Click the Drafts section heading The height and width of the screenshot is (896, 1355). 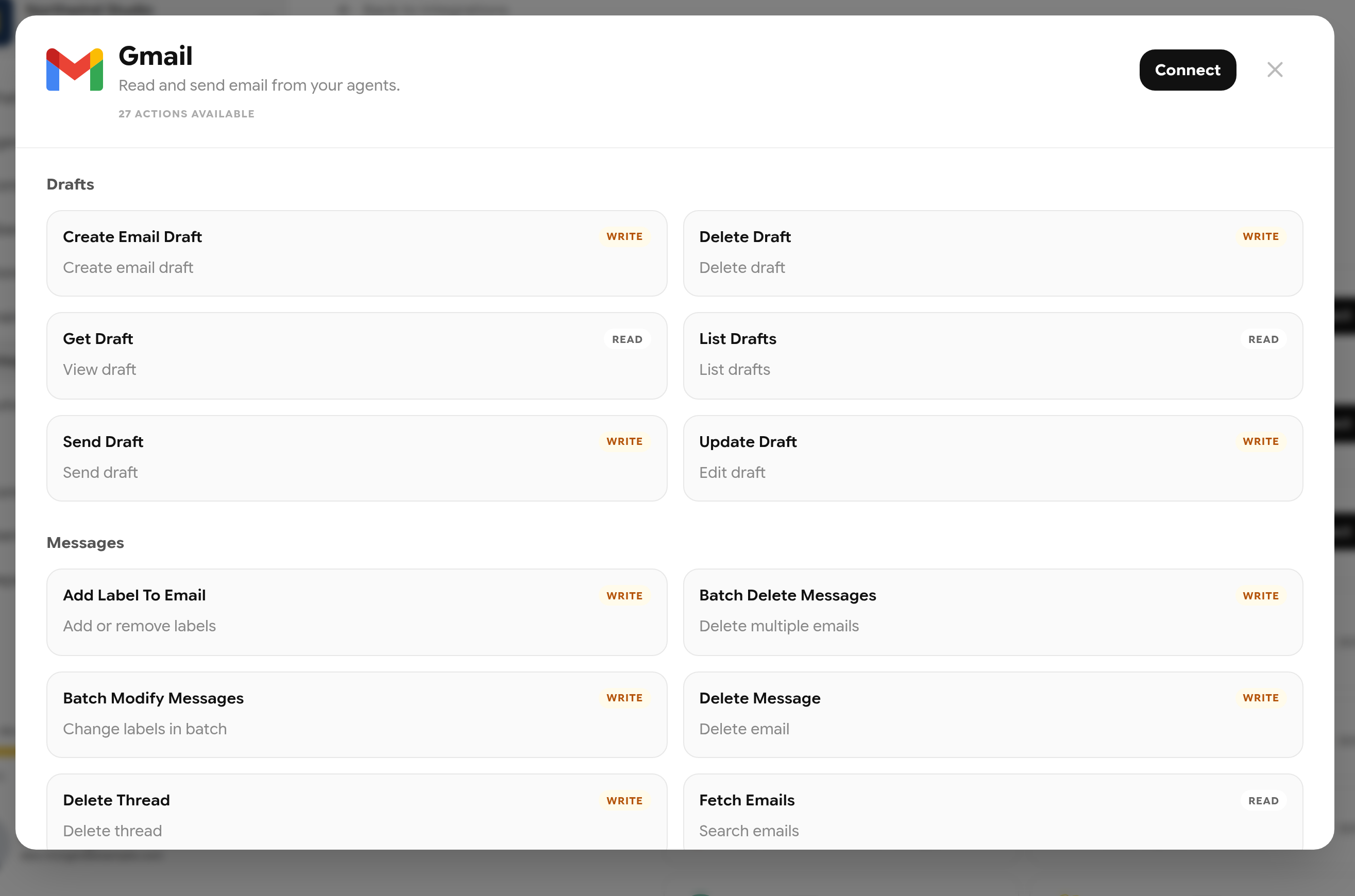click(70, 184)
